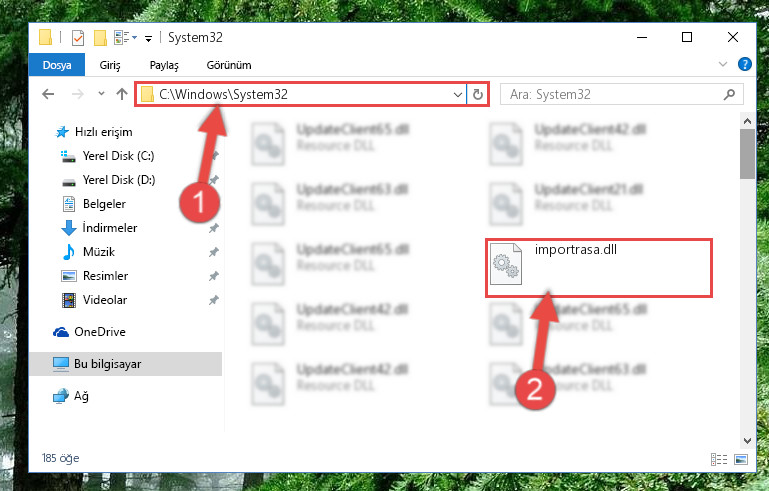Toggle pin for Videolar folder
This screenshot has width=769, height=491.
coord(213,300)
